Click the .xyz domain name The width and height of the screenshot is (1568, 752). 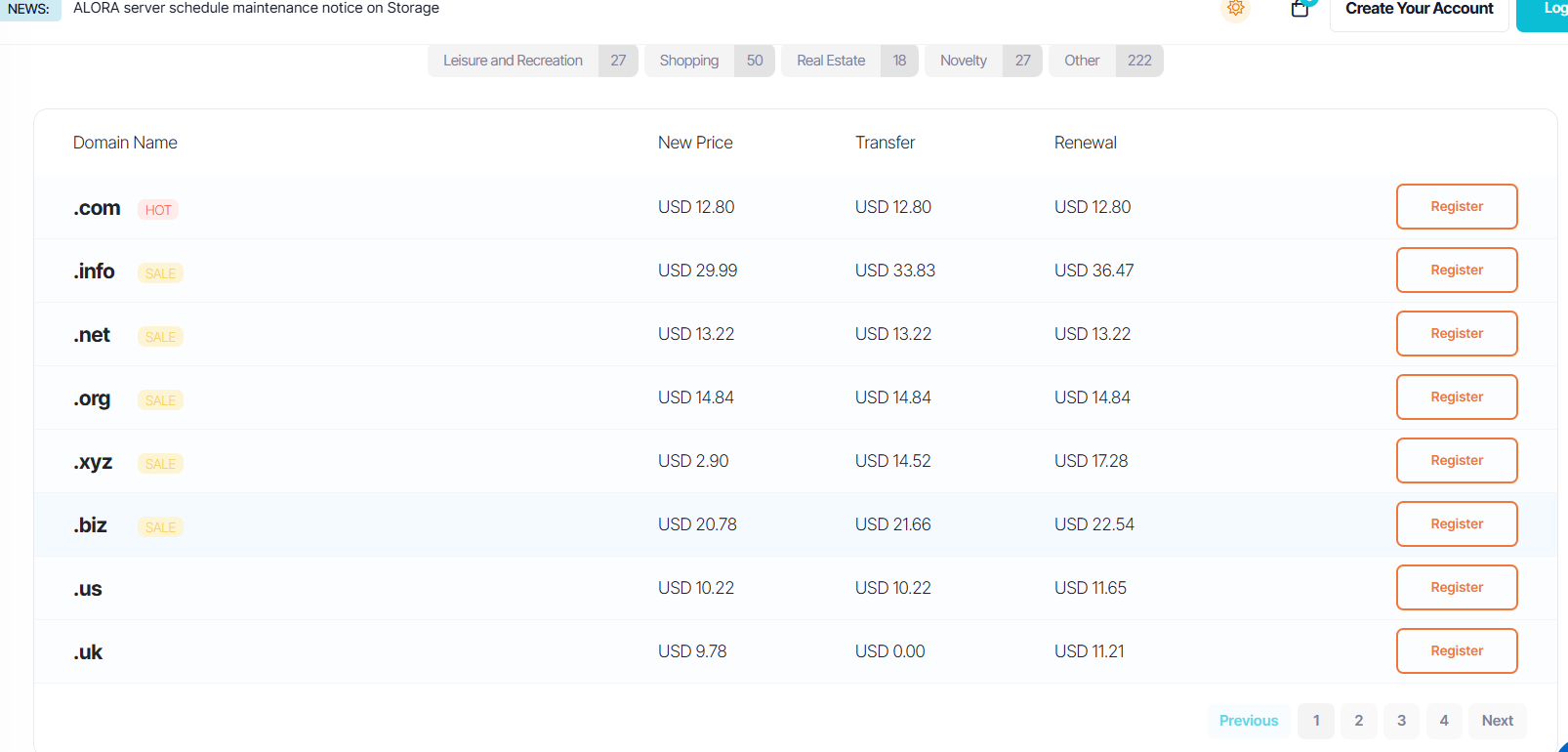pyautogui.click(x=93, y=462)
